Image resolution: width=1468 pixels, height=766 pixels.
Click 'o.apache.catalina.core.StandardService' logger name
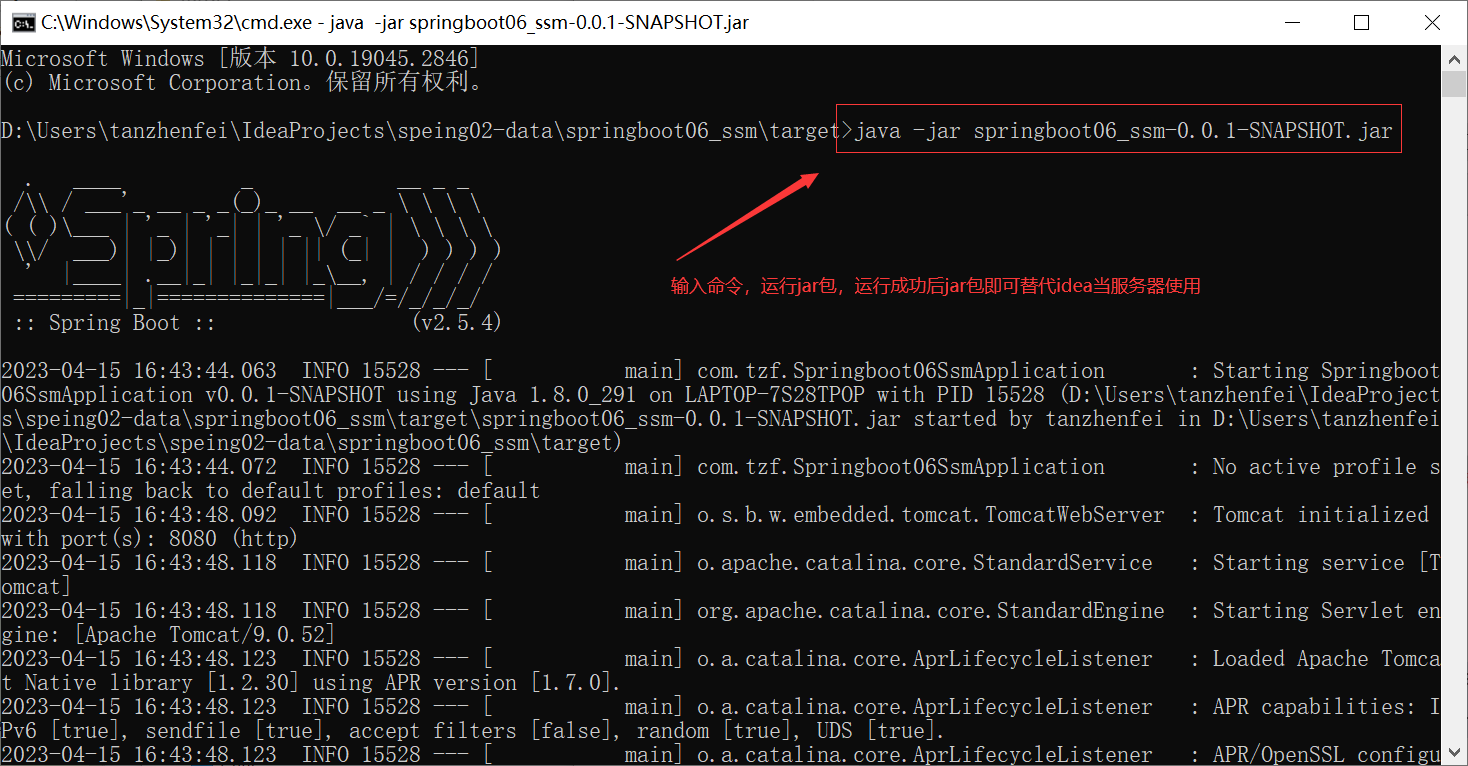point(925,563)
